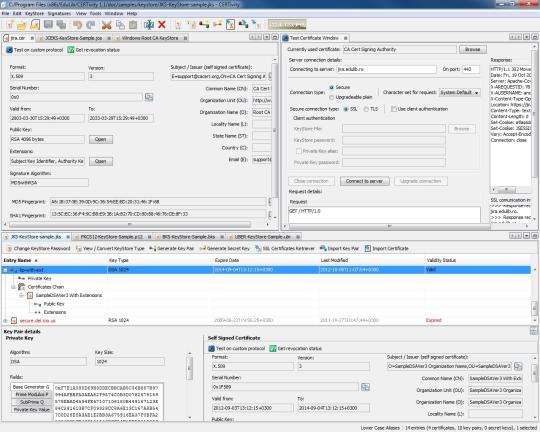Click SSL Certificates Retriever icon
This screenshot has width=540, height=432.
pyautogui.click(x=258, y=248)
